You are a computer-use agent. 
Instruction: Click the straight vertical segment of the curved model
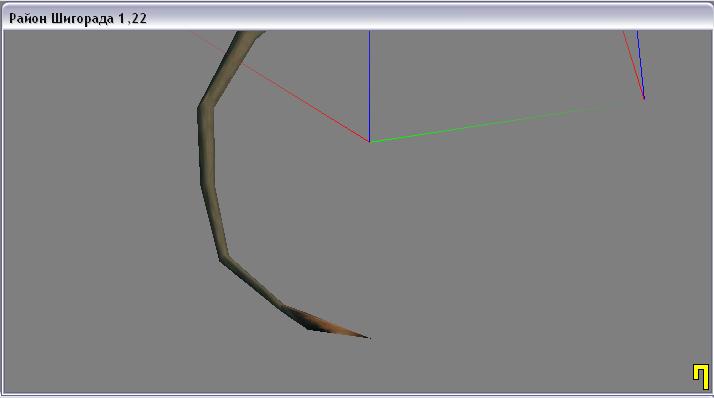pyautogui.click(x=207, y=146)
